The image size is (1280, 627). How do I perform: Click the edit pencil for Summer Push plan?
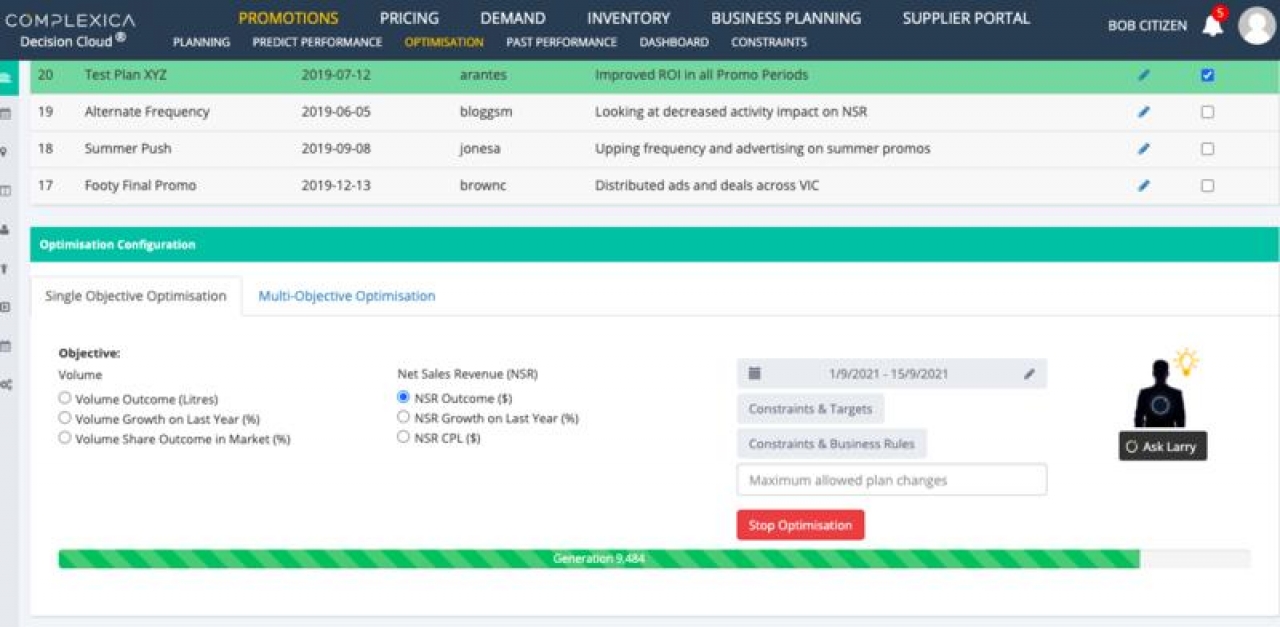(x=1143, y=148)
